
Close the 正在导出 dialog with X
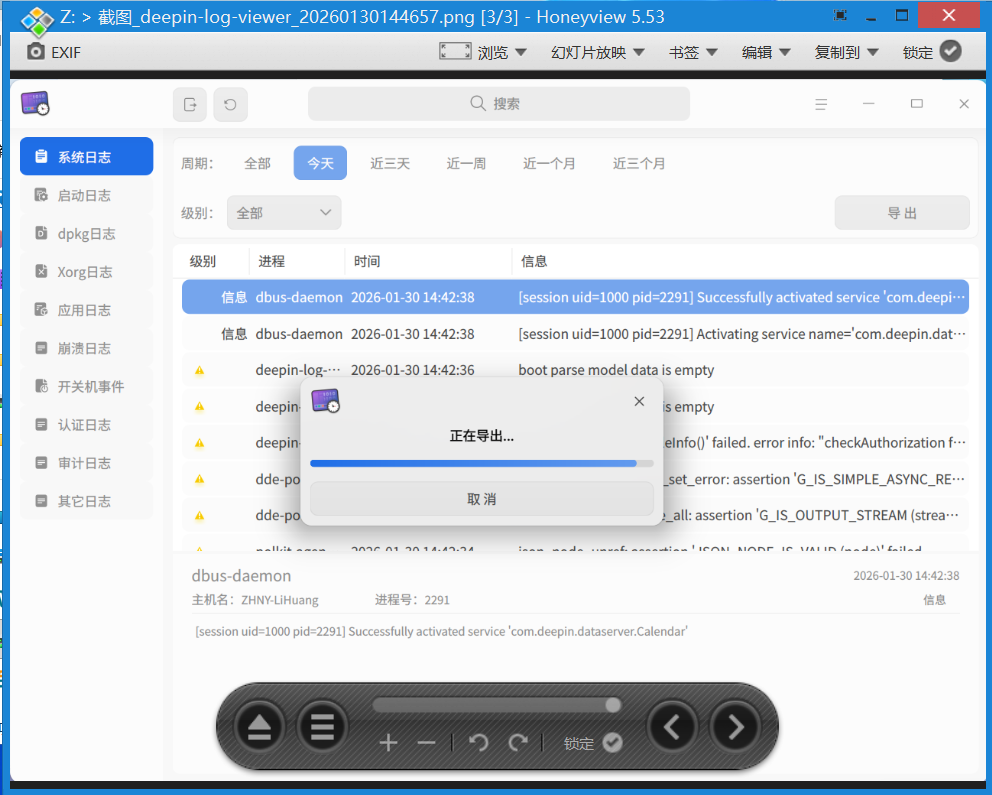(639, 402)
